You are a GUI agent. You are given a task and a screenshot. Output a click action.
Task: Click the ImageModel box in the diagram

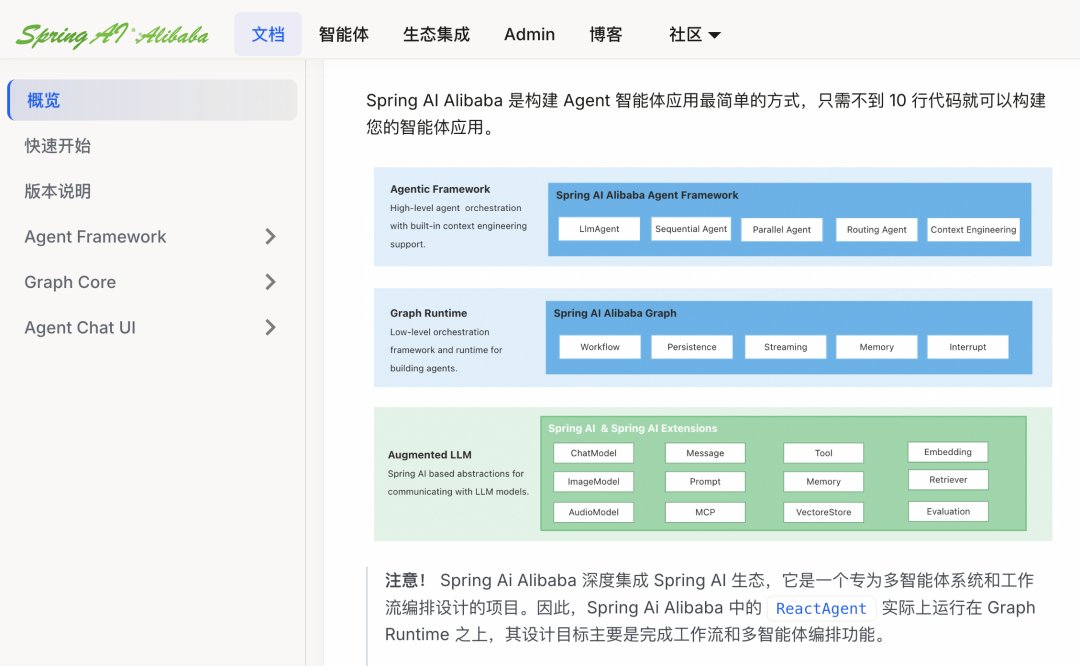594,481
